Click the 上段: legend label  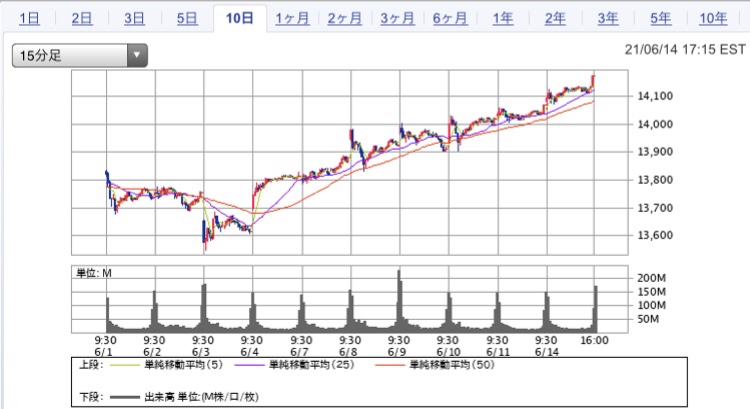pyautogui.click(x=91, y=365)
